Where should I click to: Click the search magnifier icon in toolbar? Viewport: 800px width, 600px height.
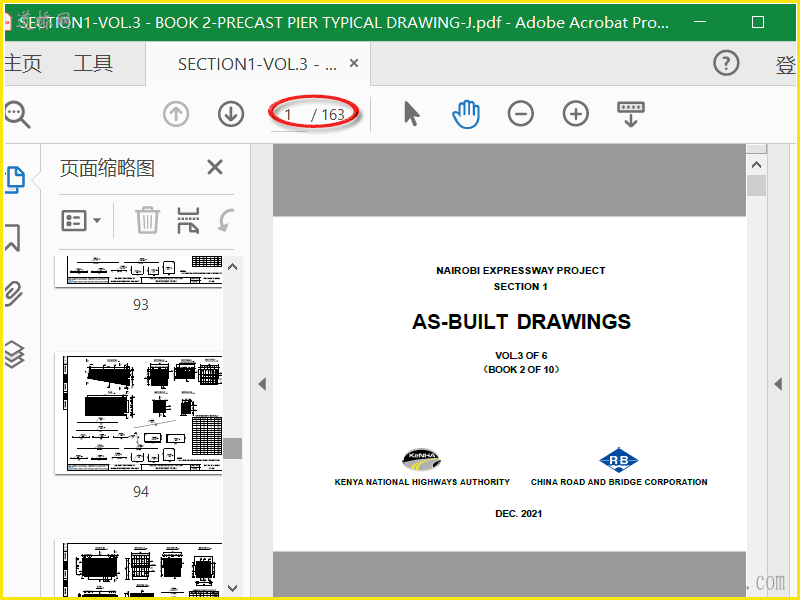17,114
